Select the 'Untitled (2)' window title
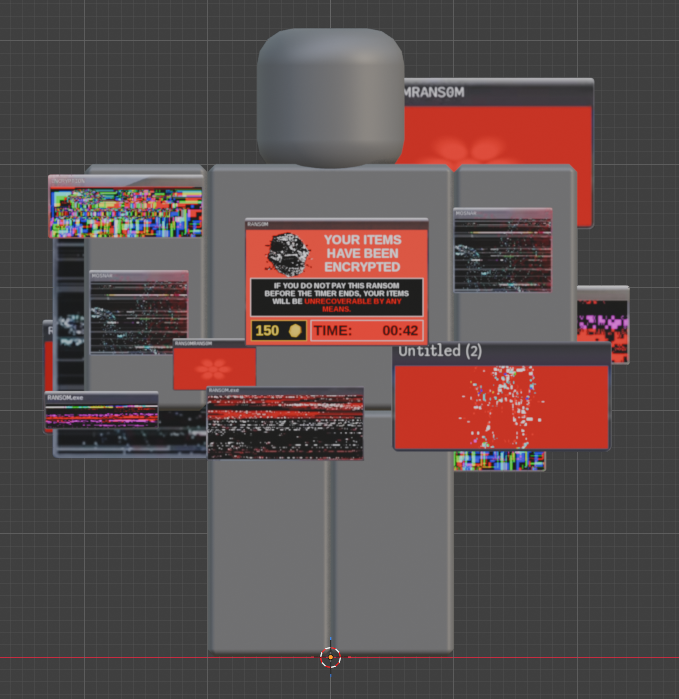Viewport: 679px width, 699px height. tap(440, 351)
